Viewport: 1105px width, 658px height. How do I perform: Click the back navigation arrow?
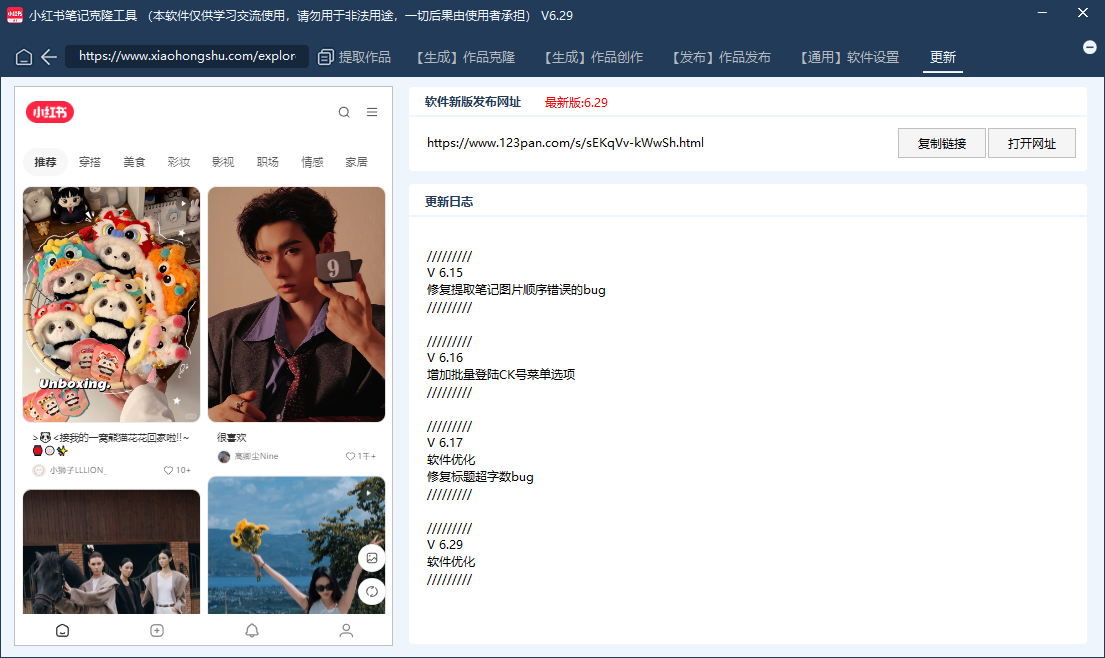pyautogui.click(x=48, y=57)
